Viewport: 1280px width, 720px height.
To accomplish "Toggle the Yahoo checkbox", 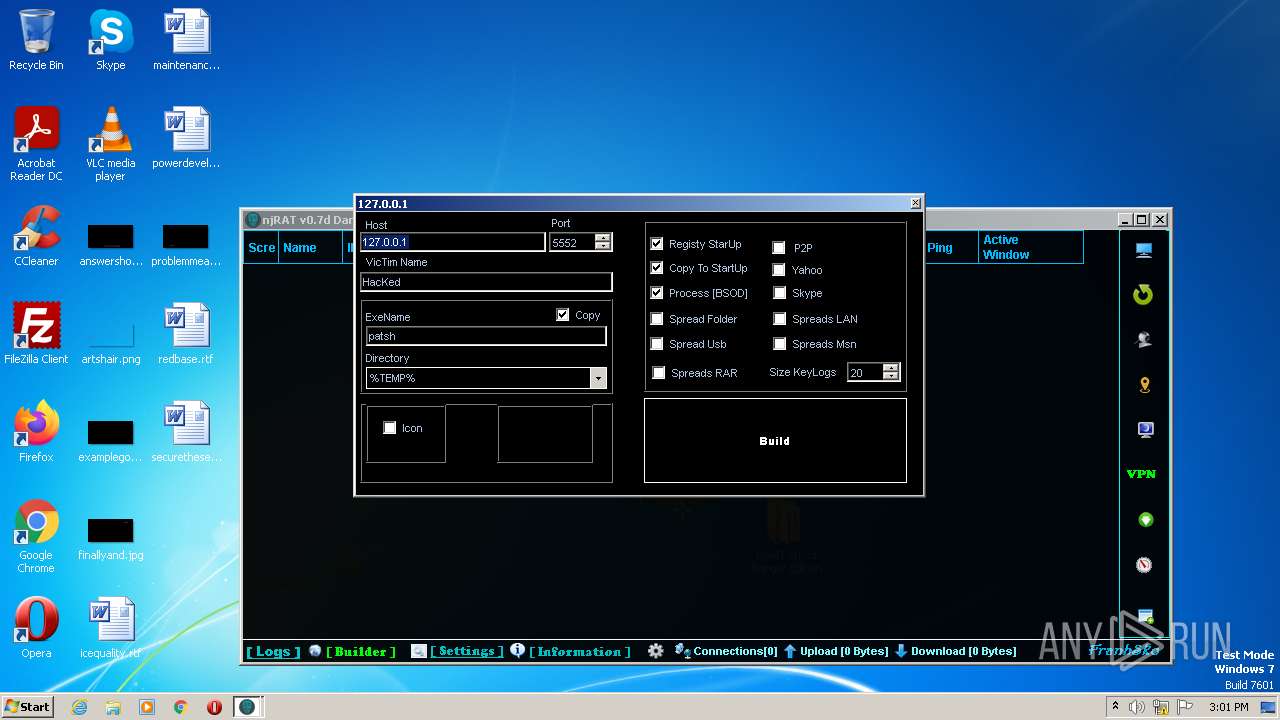I will 779,270.
